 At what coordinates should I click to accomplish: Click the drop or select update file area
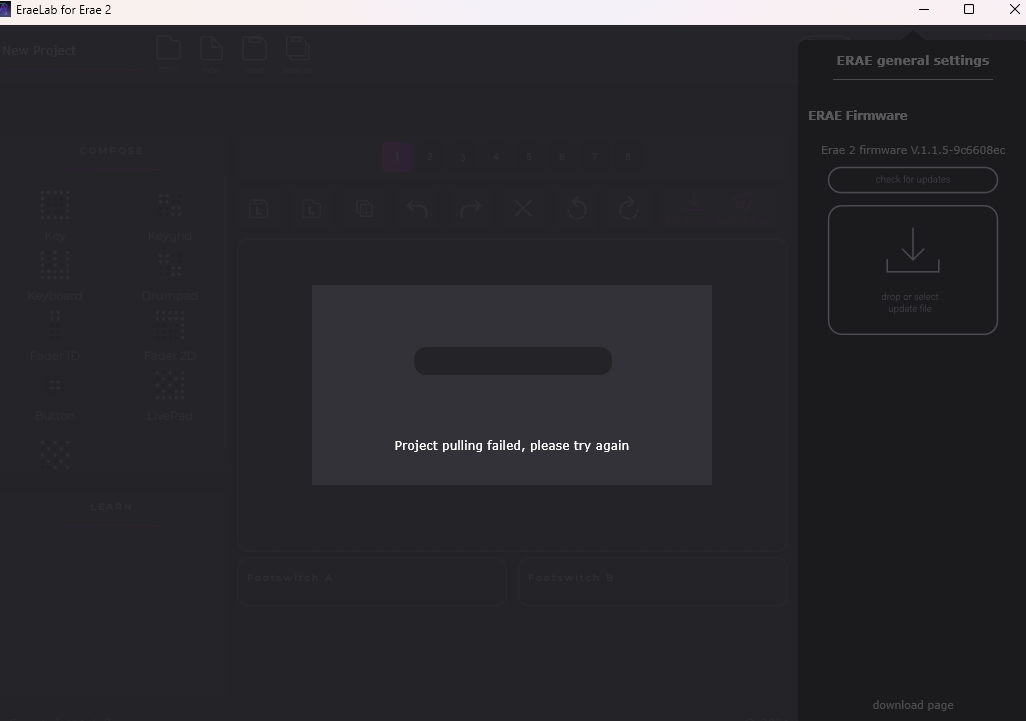(x=913, y=270)
